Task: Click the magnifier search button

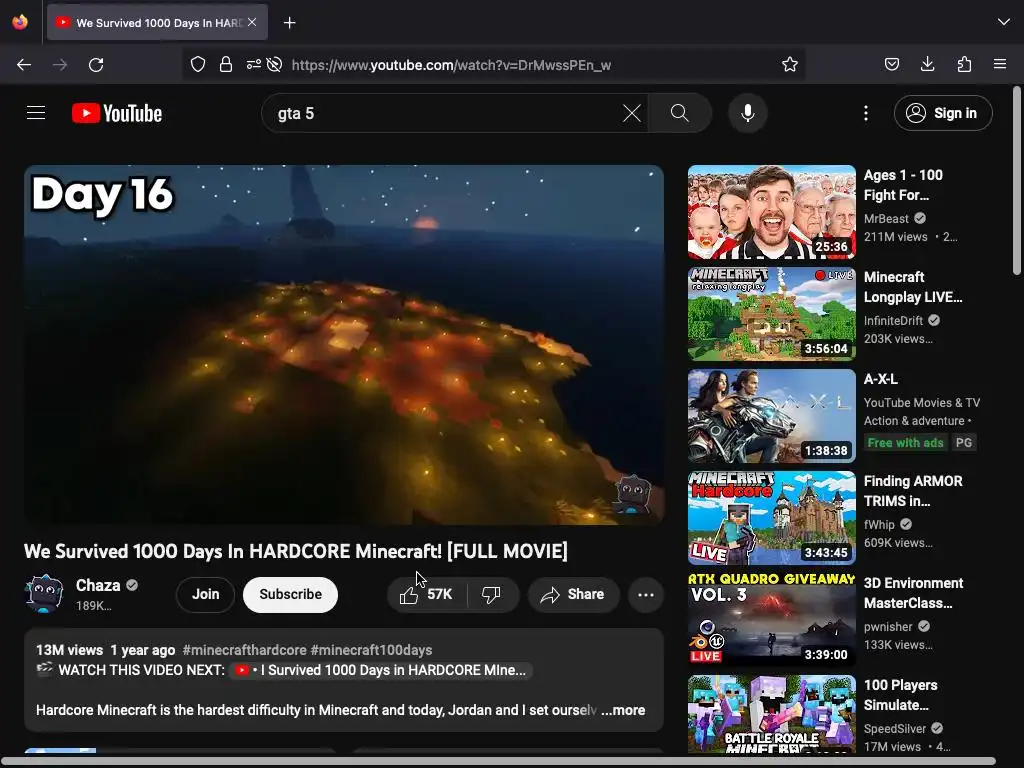Action: click(x=680, y=113)
